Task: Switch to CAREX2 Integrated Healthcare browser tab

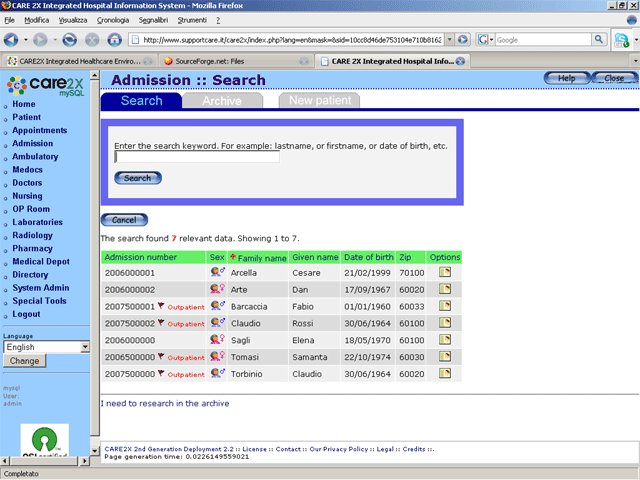Action: (79, 61)
